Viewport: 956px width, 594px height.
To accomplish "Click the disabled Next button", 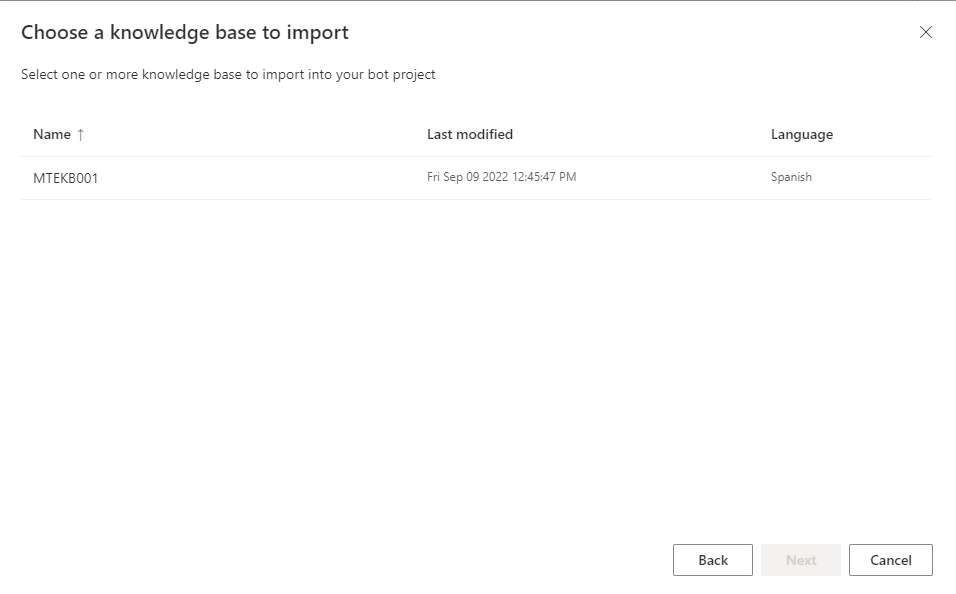I will (x=800, y=560).
